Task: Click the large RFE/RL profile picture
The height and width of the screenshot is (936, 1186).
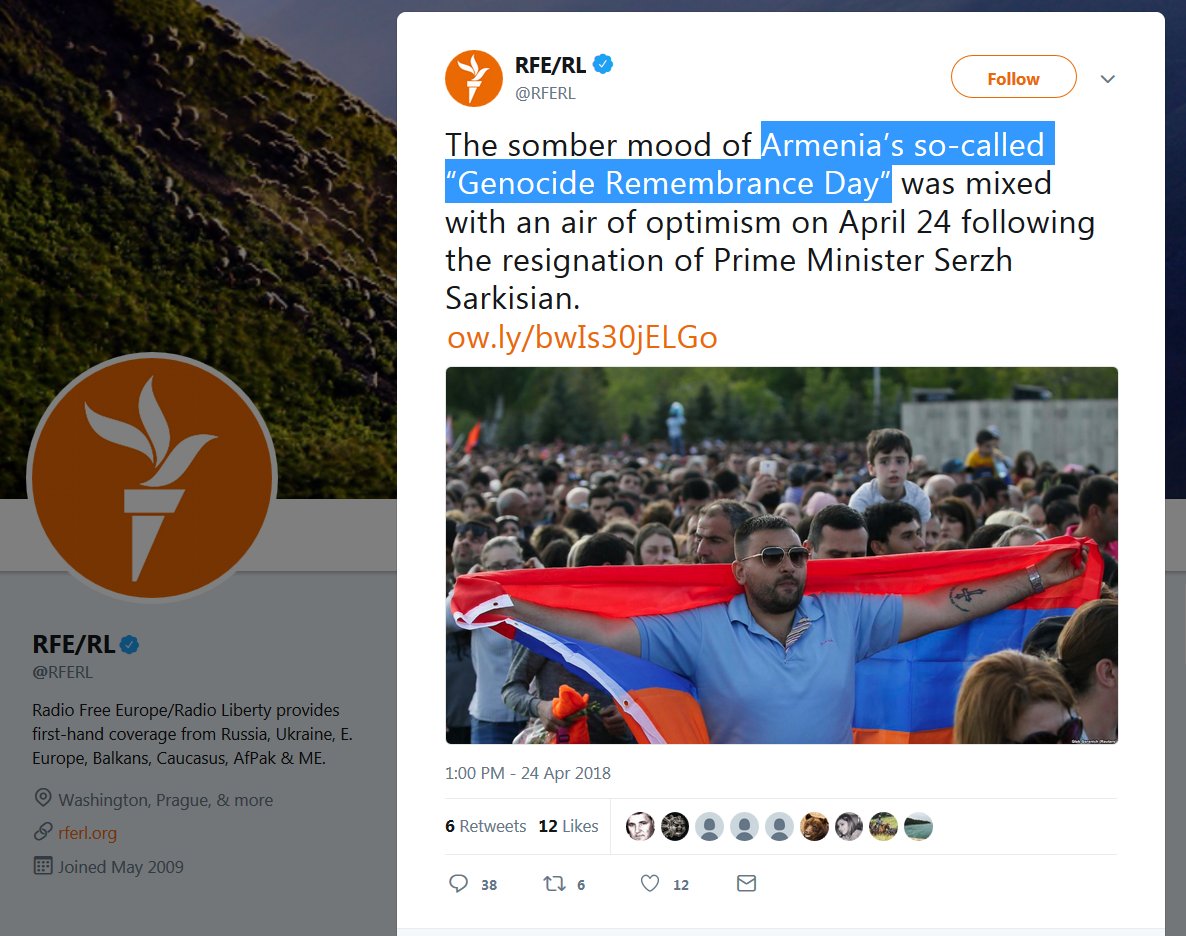Action: pyautogui.click(x=152, y=477)
